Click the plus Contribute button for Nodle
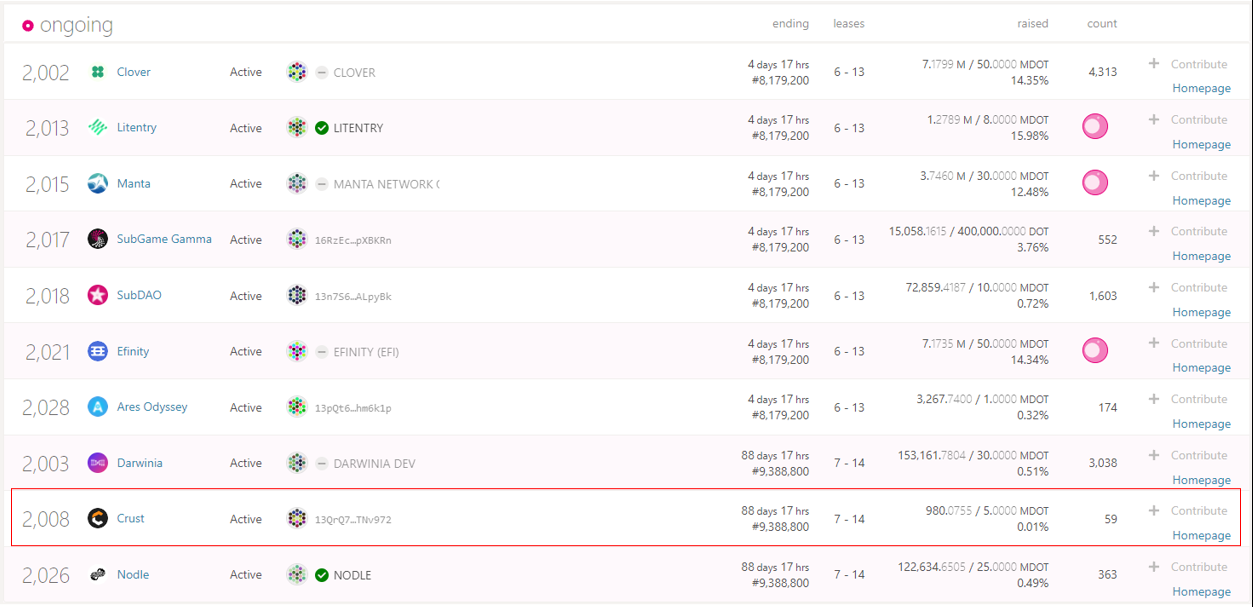 click(x=1187, y=567)
